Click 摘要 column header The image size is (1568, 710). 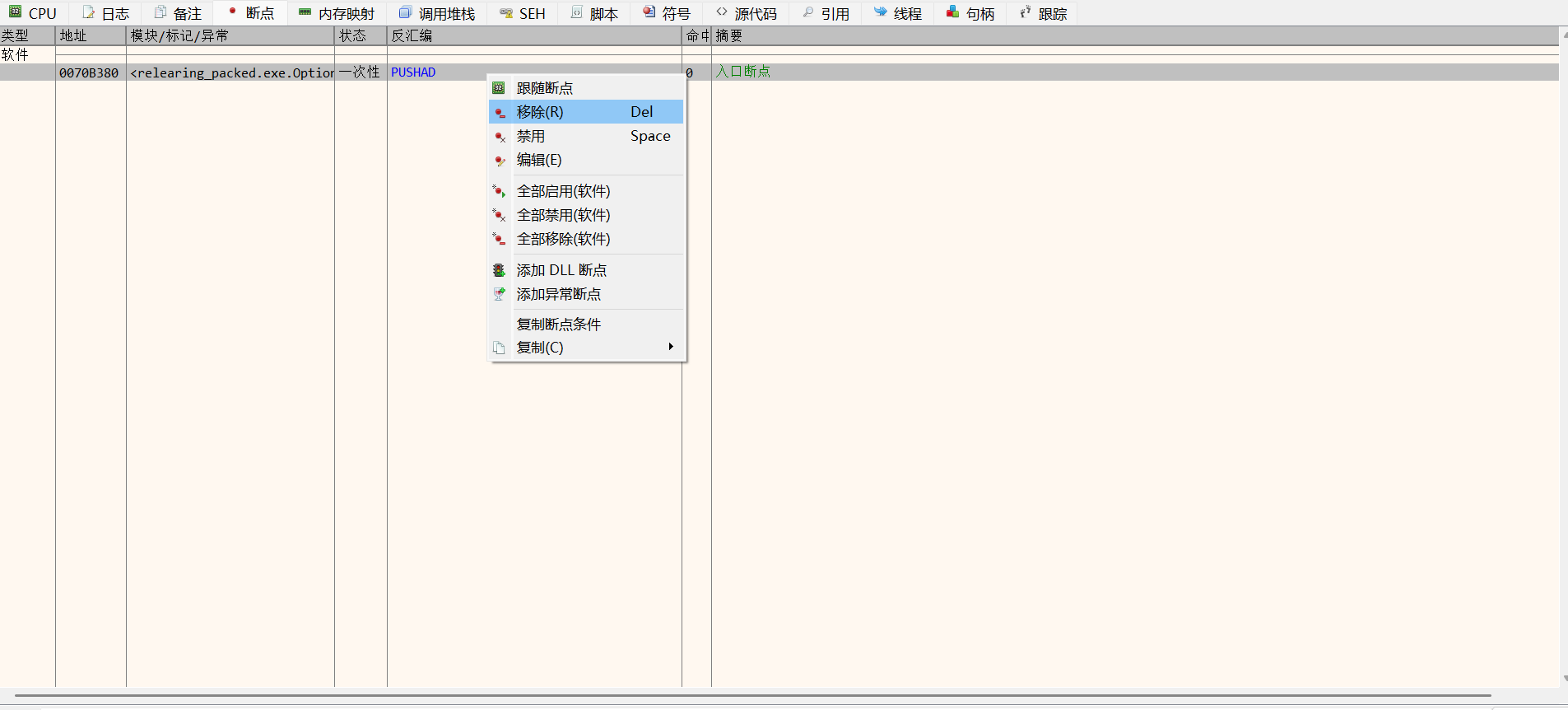coord(1135,35)
